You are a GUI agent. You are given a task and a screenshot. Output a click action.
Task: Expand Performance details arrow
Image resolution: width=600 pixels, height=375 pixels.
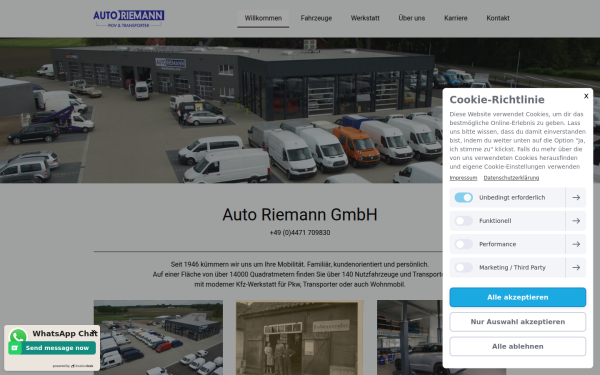pos(576,244)
